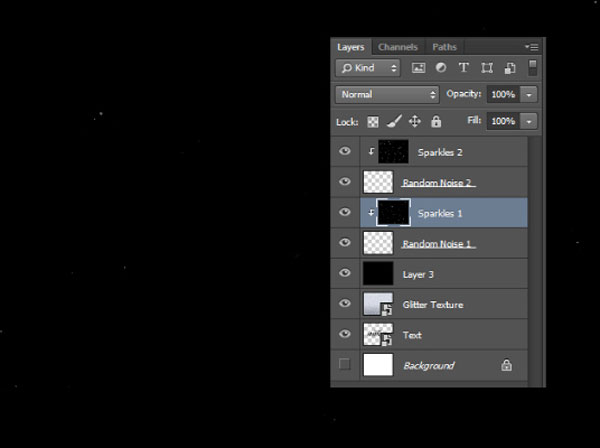This screenshot has width=600, height=448.
Task: Select the Random Noise 2 thumbnail
Action: [378, 182]
